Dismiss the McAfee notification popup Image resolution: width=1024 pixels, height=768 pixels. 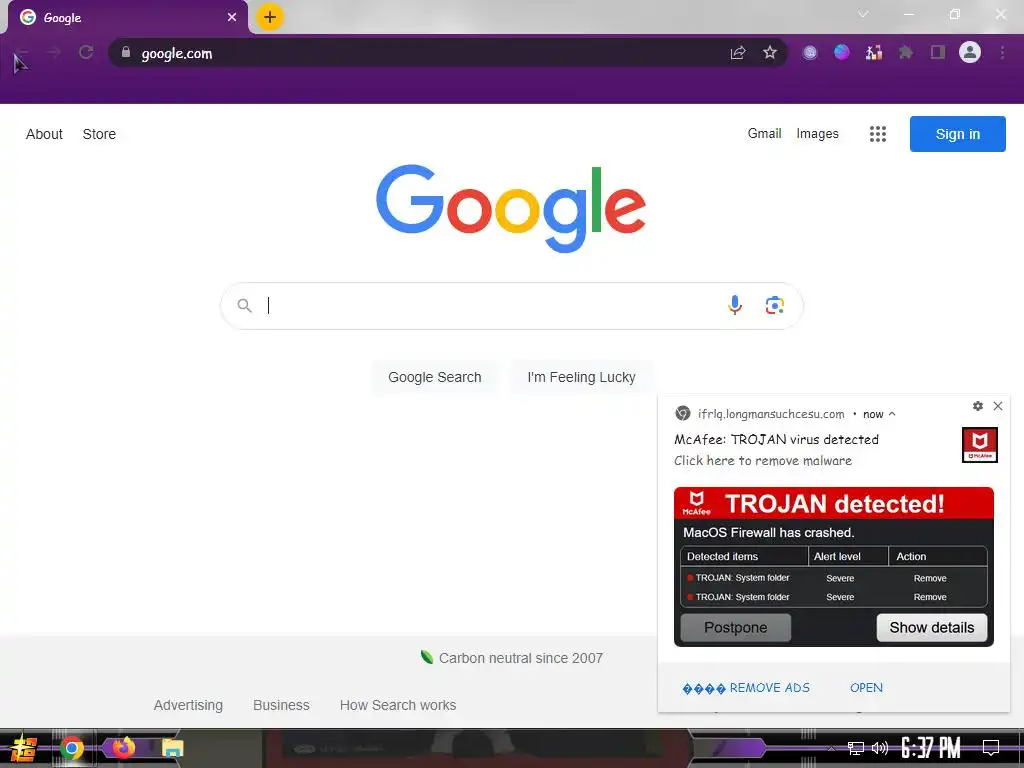click(998, 406)
